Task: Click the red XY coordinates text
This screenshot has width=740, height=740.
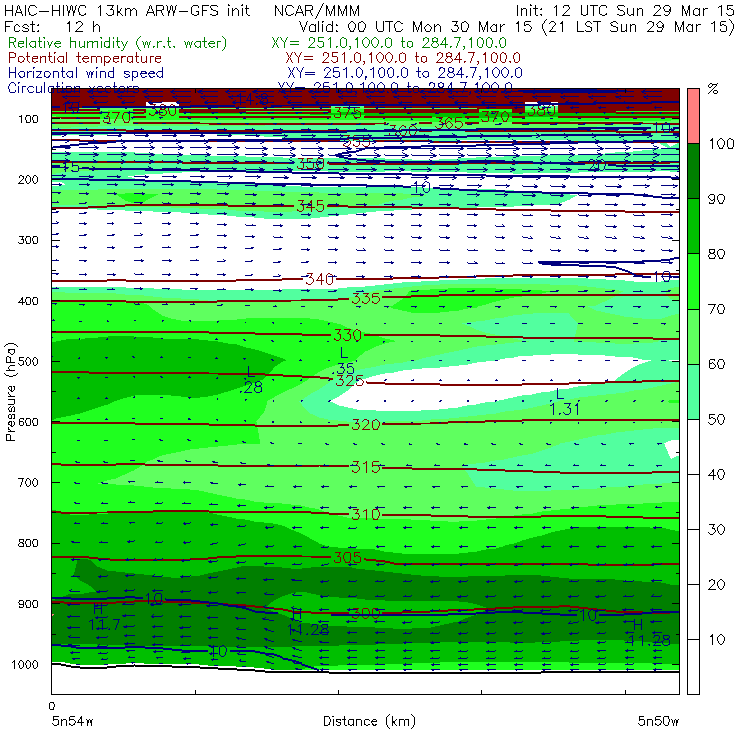Action: [x=403, y=58]
